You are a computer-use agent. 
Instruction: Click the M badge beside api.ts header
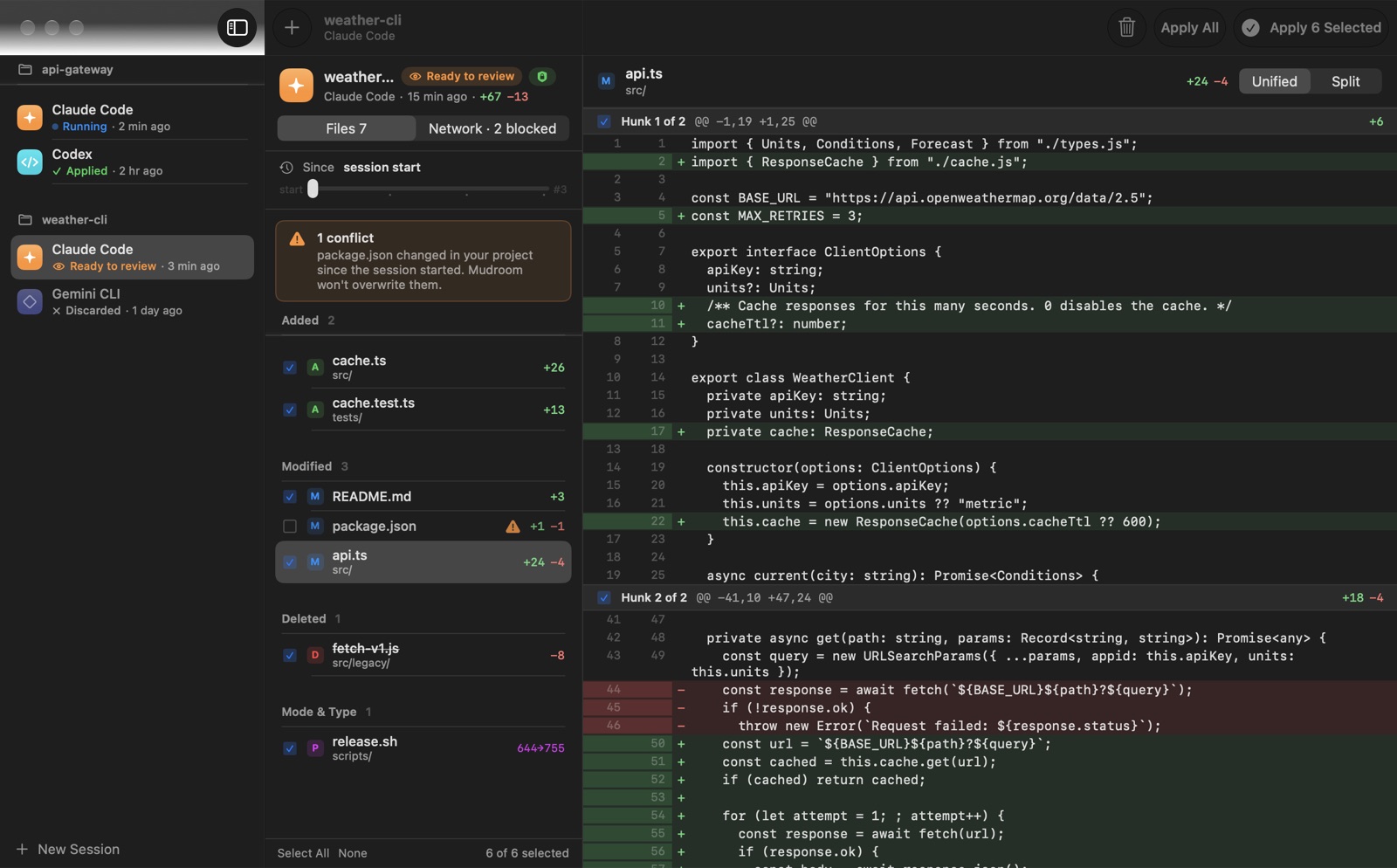click(606, 81)
